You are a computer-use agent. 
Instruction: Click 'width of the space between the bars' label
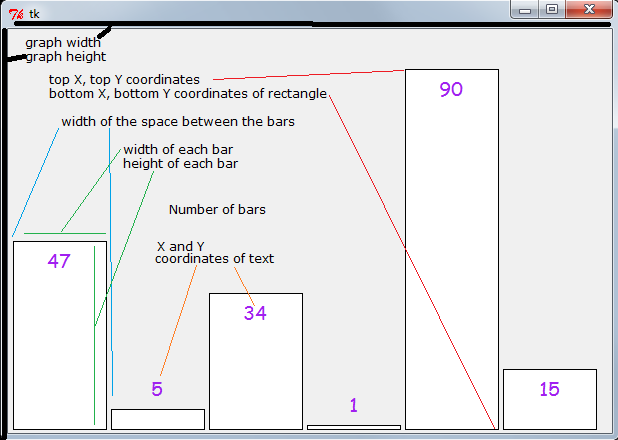click(177, 122)
